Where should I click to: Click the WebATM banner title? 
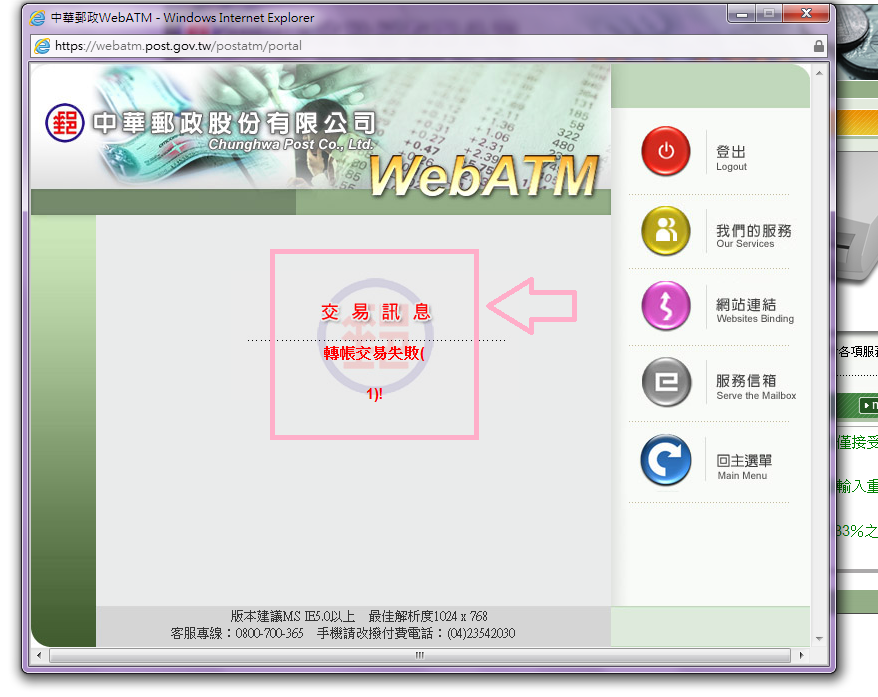coord(483,176)
